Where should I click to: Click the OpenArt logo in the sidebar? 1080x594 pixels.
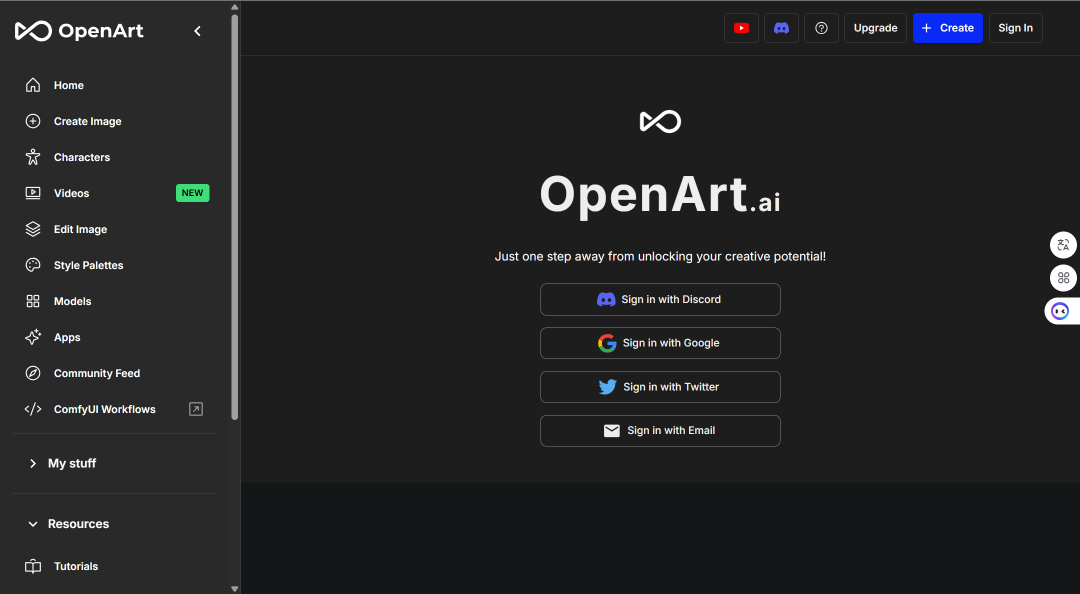click(x=79, y=31)
